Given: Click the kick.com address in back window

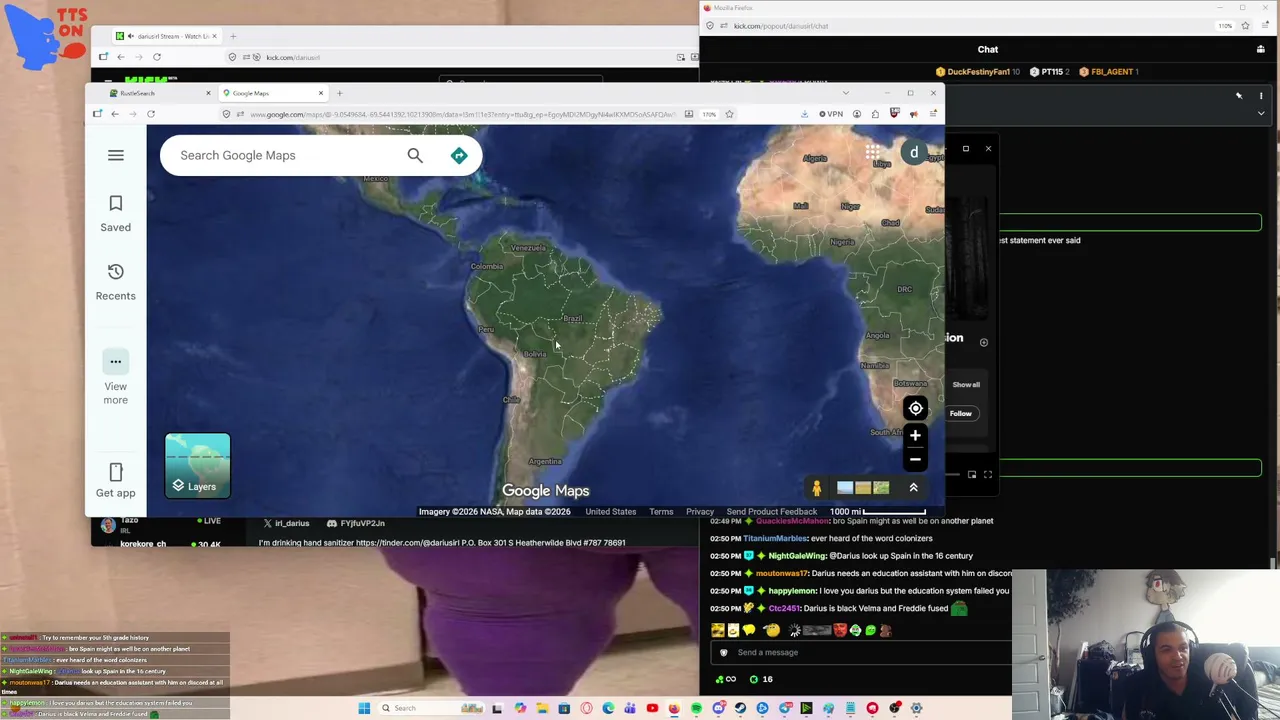Looking at the screenshot, I should click(293, 57).
